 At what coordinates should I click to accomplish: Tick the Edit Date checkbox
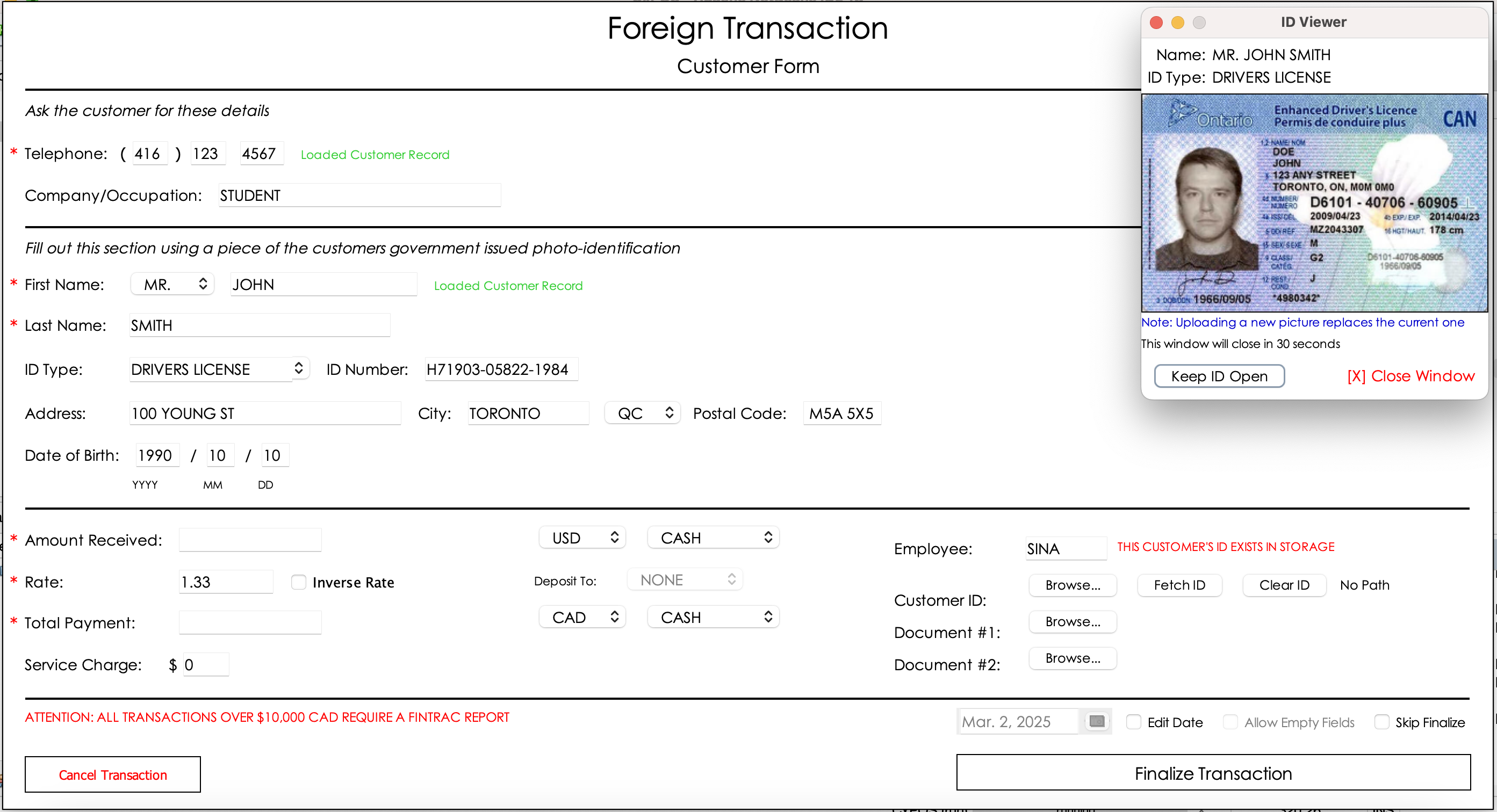pyautogui.click(x=1133, y=722)
